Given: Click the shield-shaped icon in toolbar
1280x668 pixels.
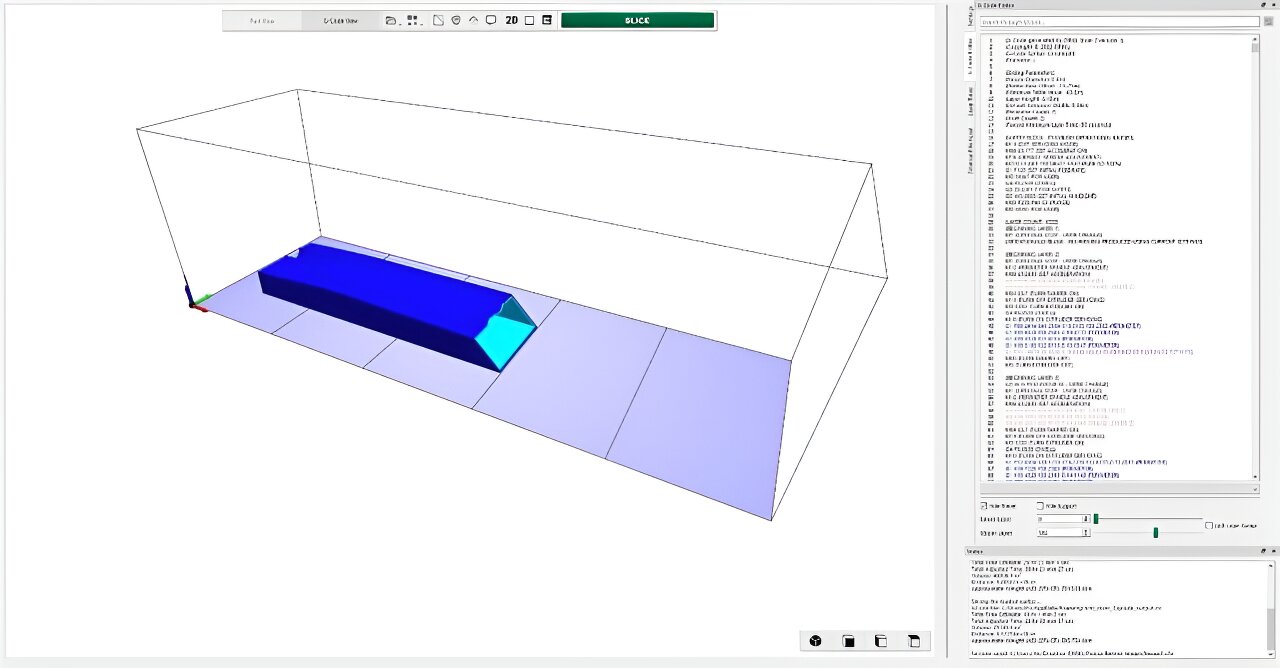Looking at the screenshot, I should click(456, 20).
